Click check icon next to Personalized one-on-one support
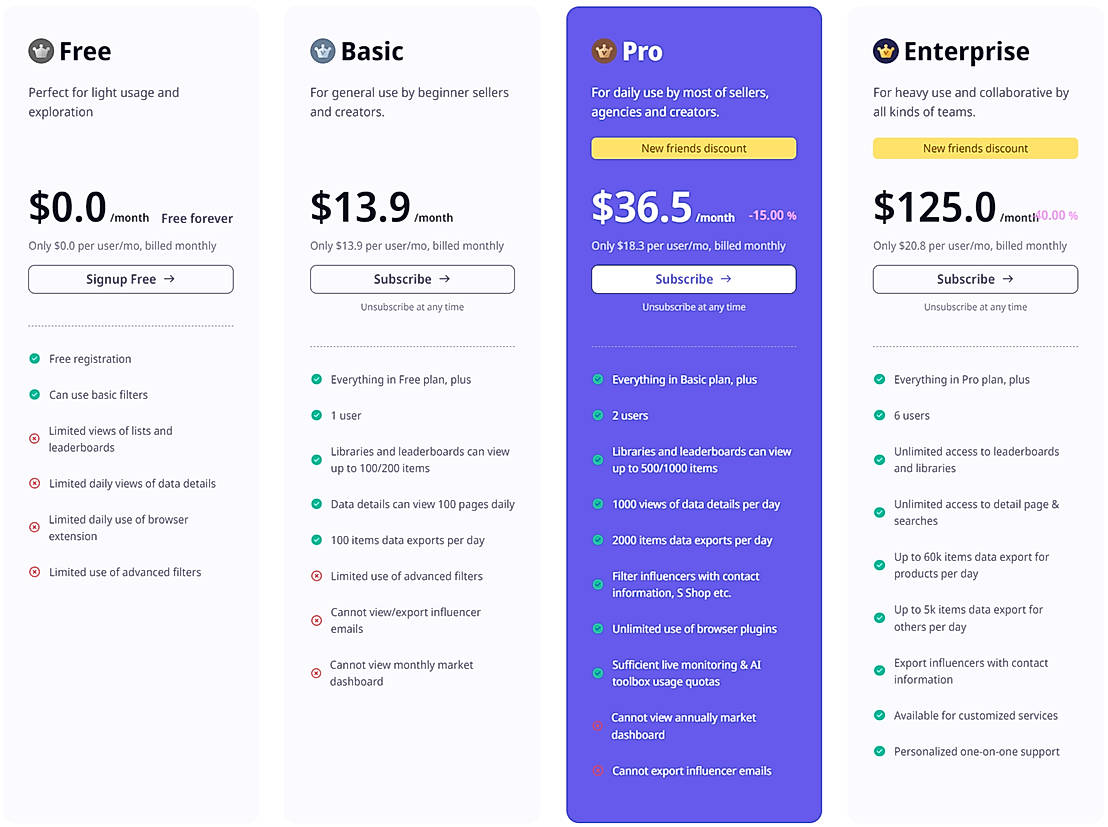Screen dimensions: 1108x827 880,752
